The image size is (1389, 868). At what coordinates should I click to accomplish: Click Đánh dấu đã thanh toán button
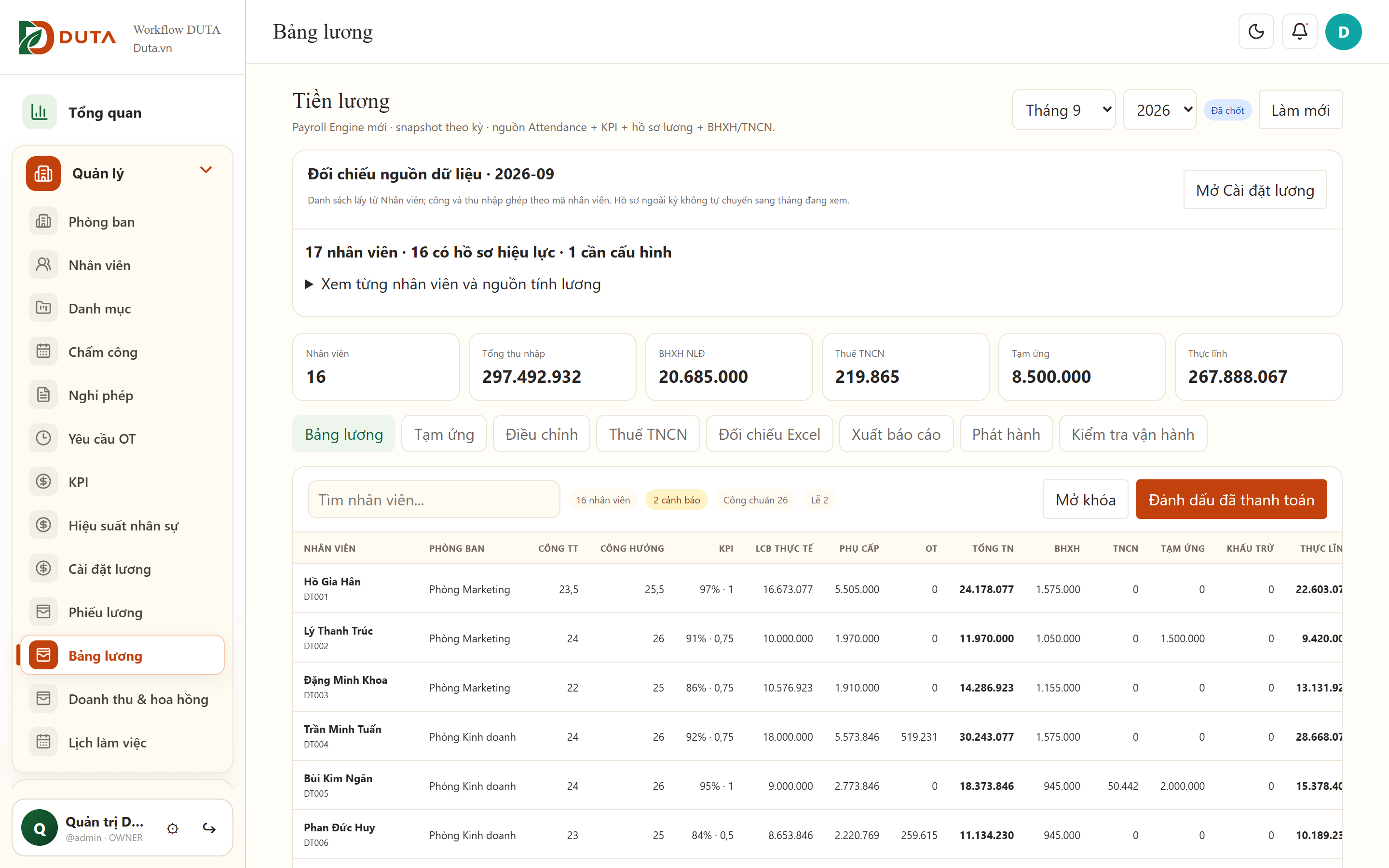[1231, 500]
